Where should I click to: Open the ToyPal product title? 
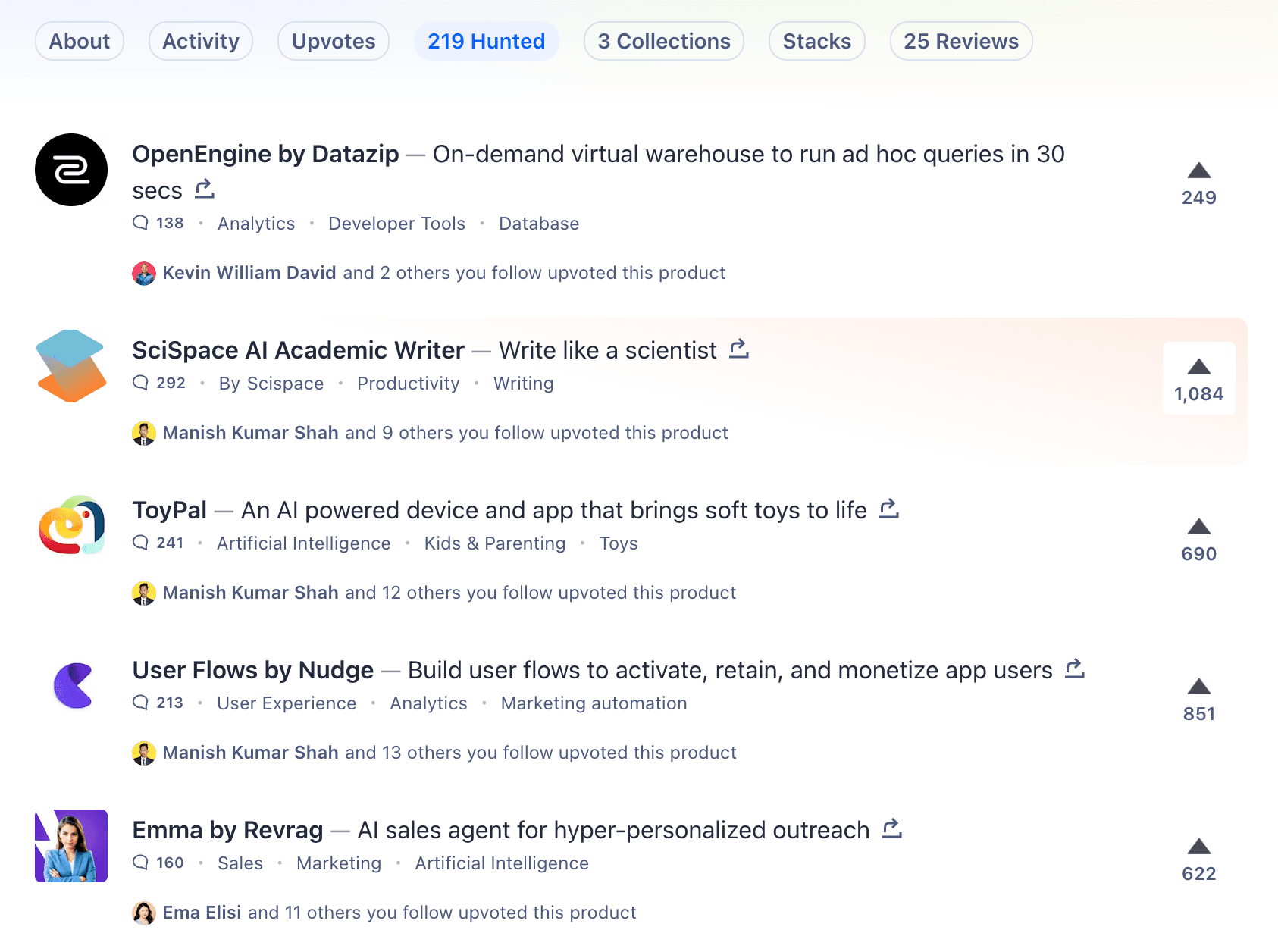click(169, 510)
